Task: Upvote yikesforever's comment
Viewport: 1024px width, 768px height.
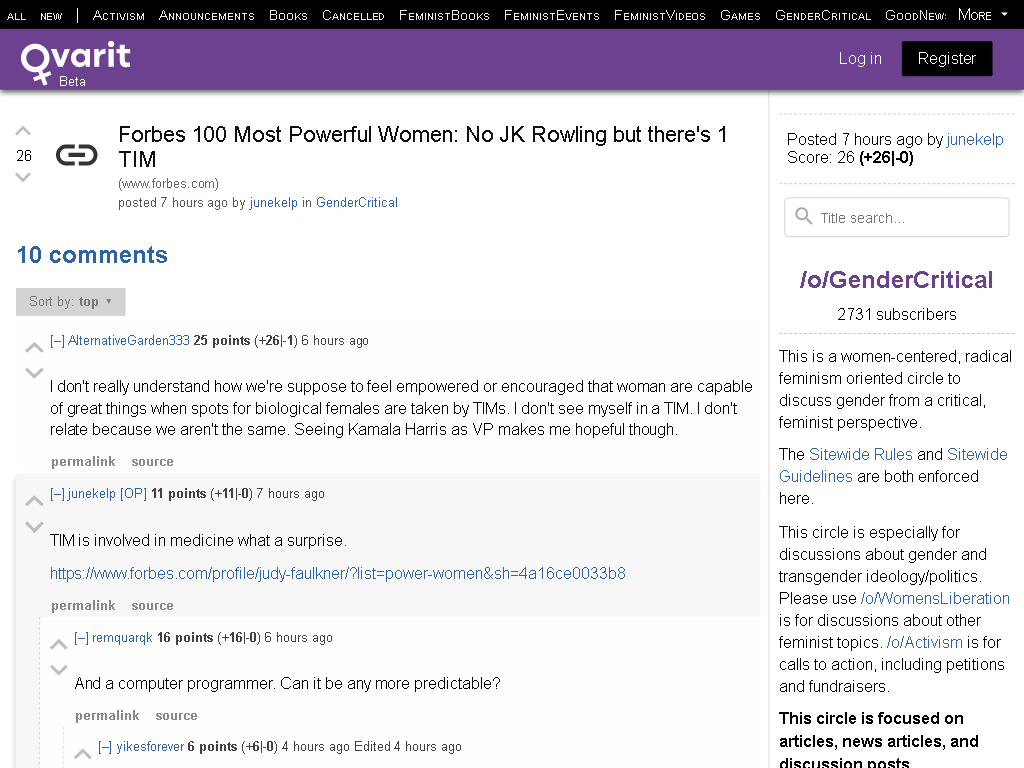Action: pyautogui.click(x=82, y=754)
